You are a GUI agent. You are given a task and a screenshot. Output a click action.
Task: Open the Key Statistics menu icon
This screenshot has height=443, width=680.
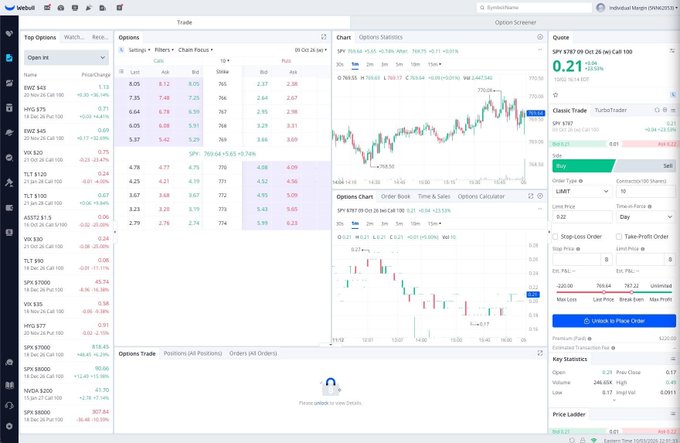[x=673, y=359]
